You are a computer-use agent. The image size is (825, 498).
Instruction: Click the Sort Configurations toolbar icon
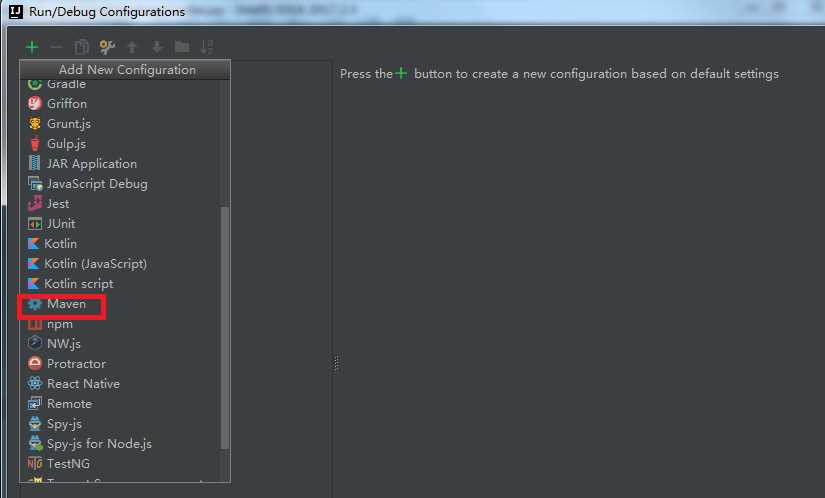207,47
